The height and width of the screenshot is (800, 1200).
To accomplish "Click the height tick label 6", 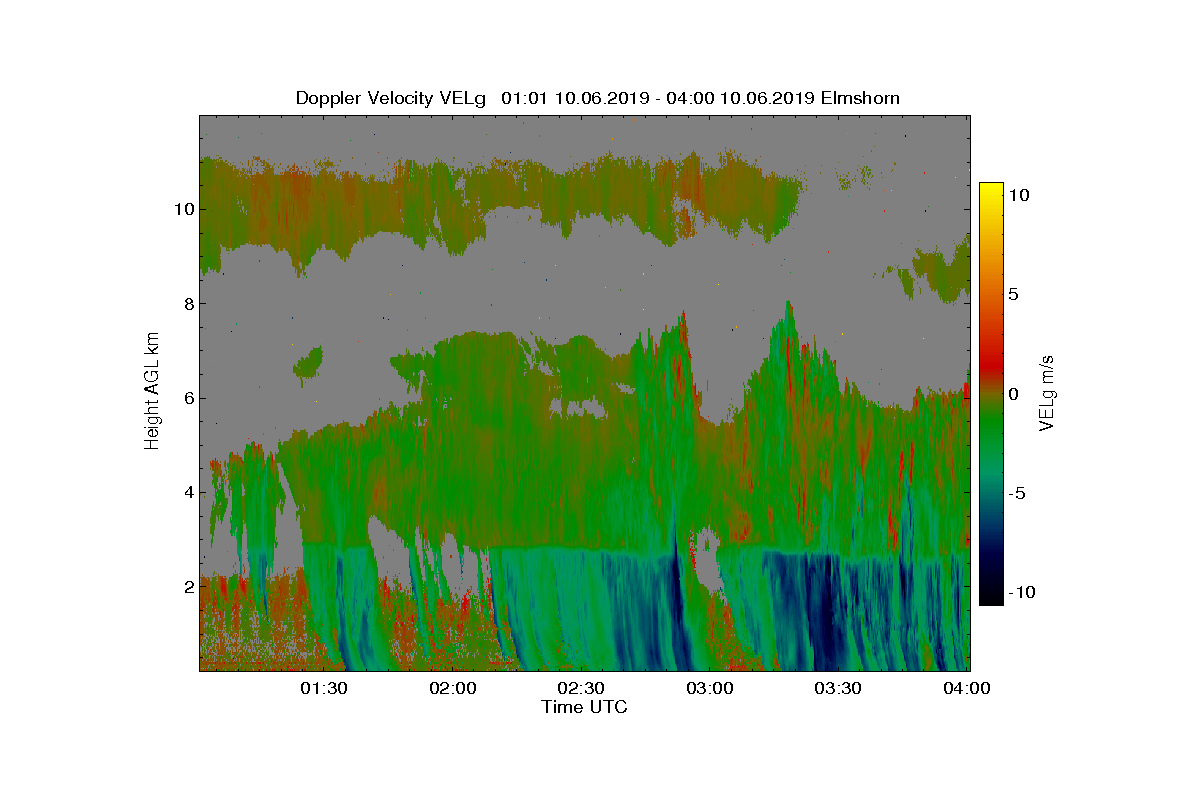I will (x=187, y=398).
